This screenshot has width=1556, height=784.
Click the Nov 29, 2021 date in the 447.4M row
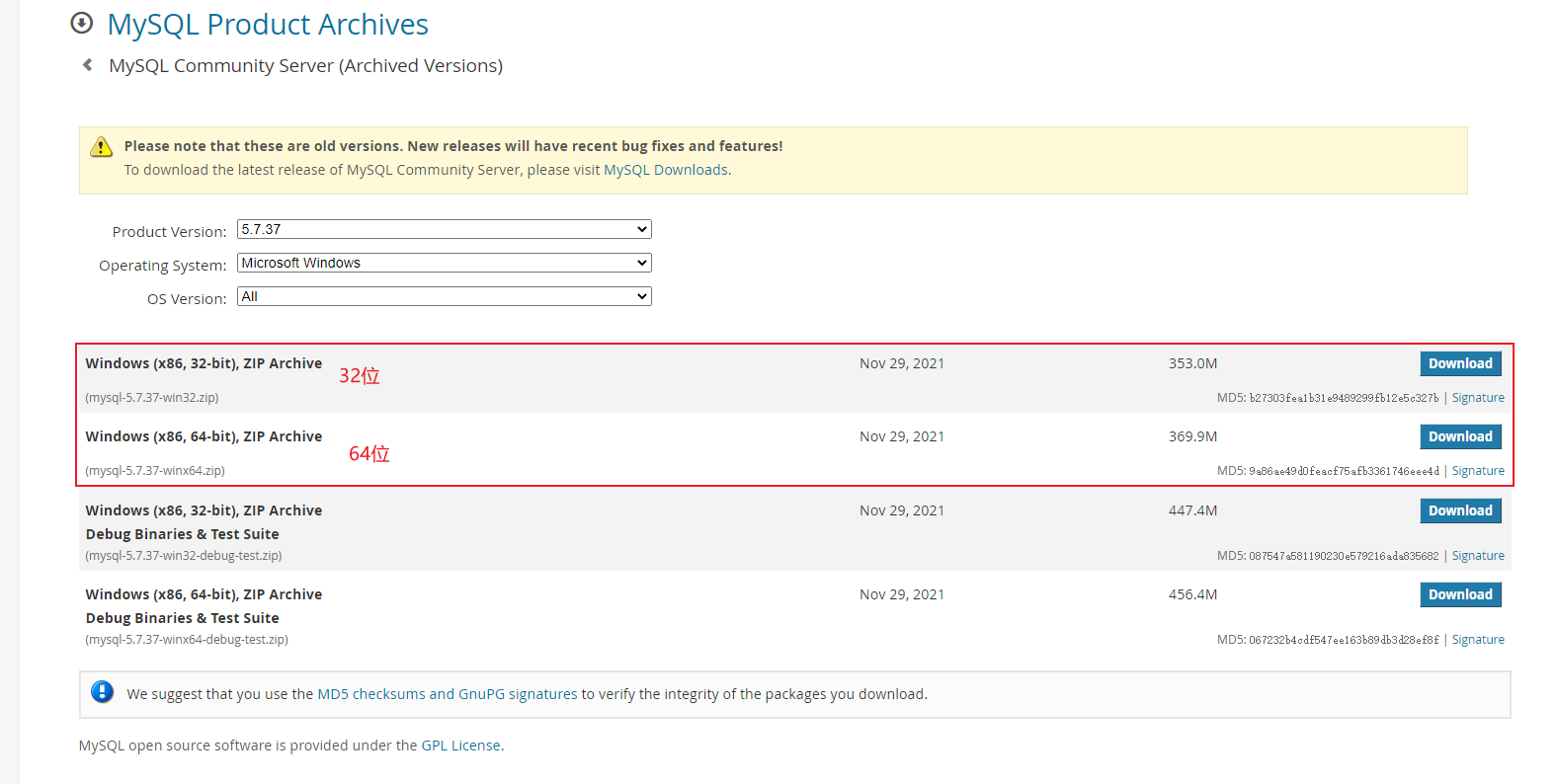point(902,510)
